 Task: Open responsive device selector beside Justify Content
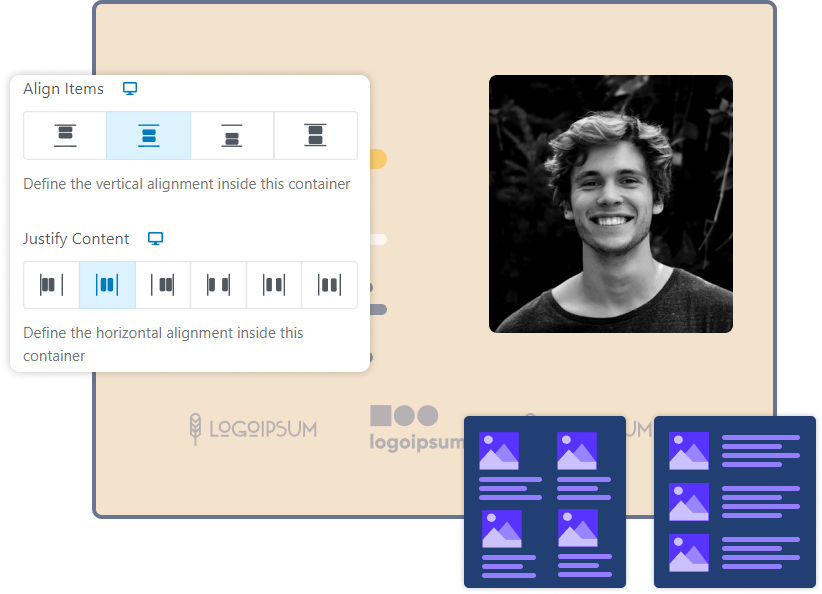155,239
